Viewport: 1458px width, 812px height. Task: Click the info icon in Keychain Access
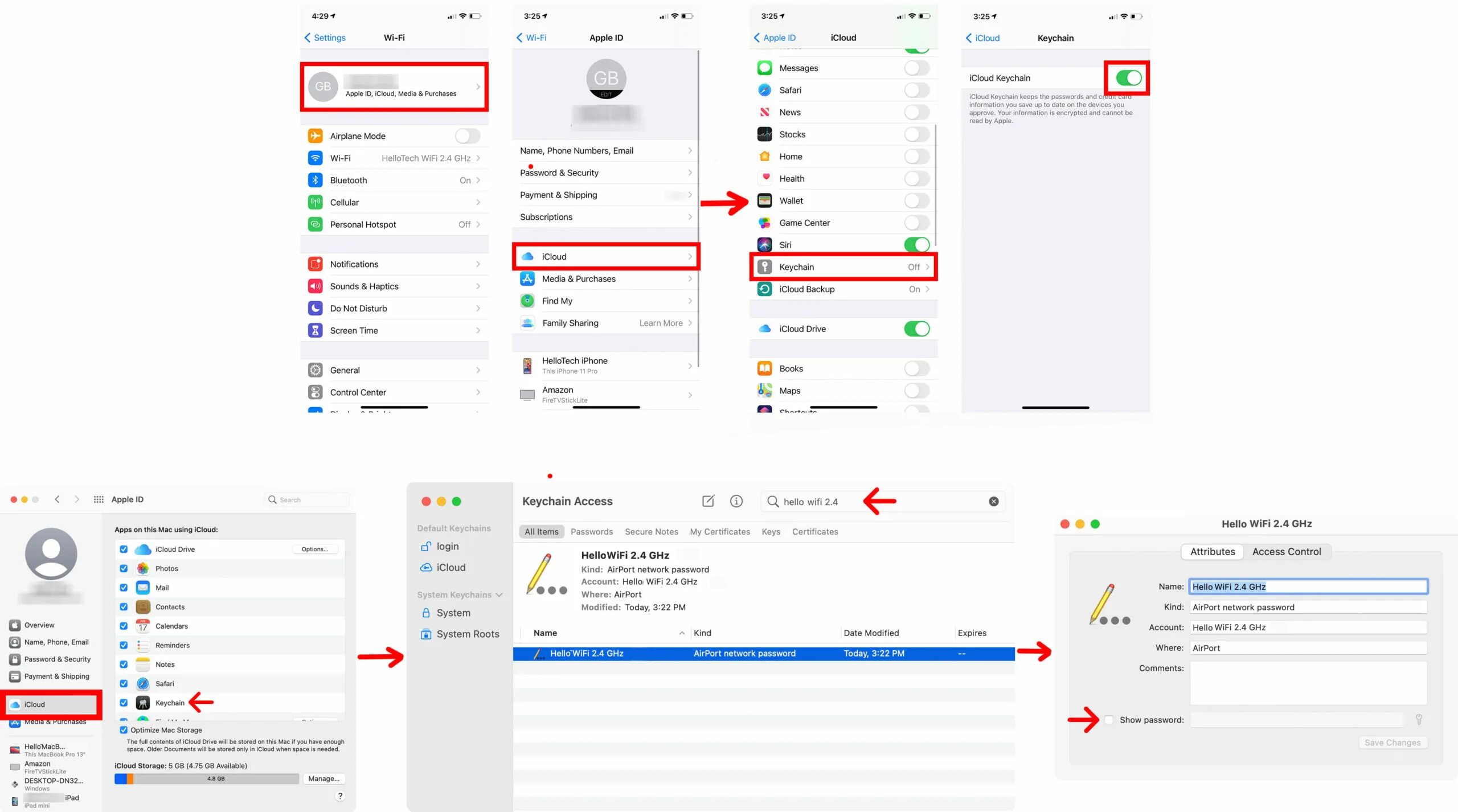[736, 501]
